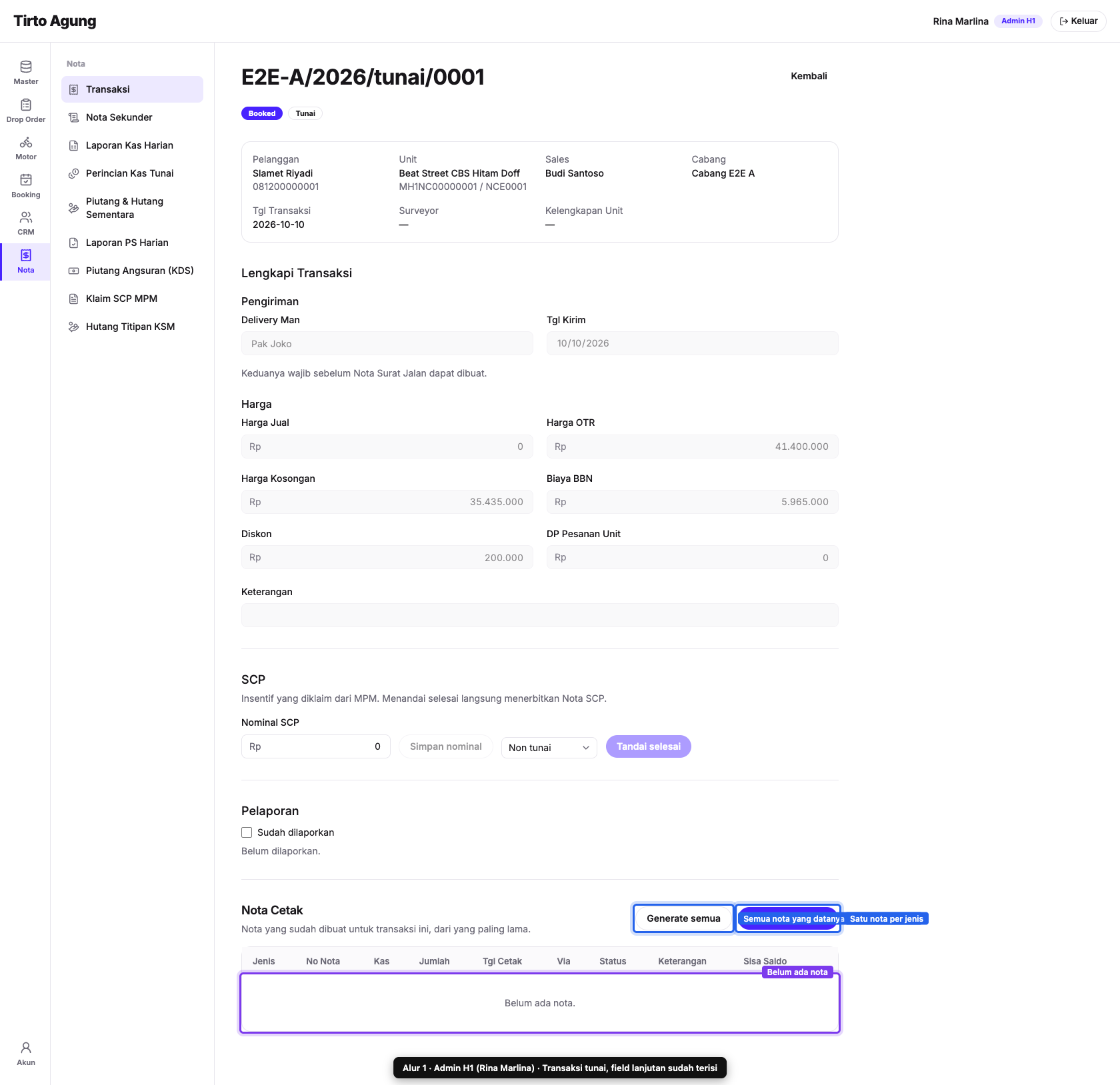Open Laporan Kas Harian menu item
The image size is (1120, 1085).
132,145
